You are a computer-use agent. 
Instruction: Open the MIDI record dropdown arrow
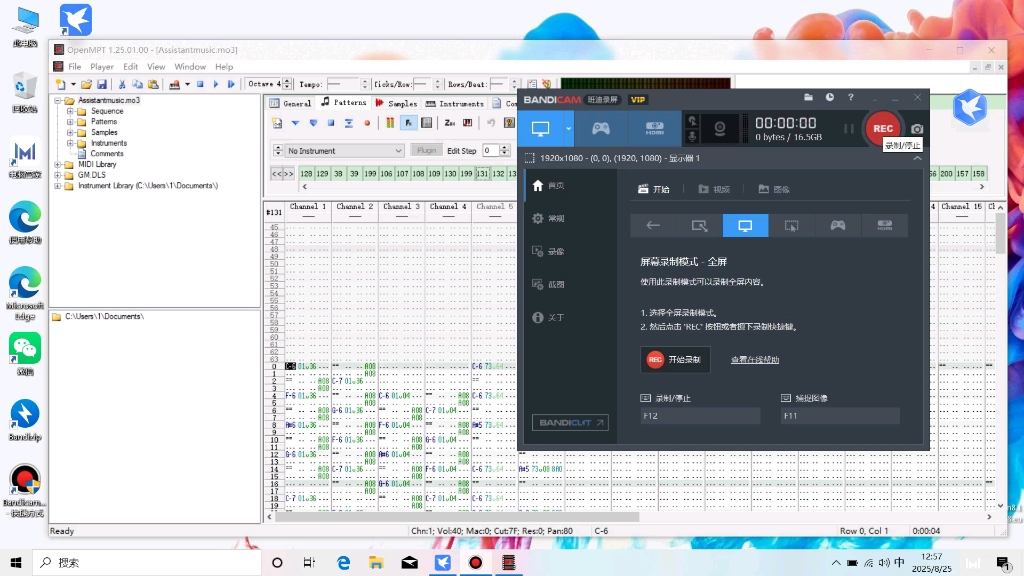point(187,84)
